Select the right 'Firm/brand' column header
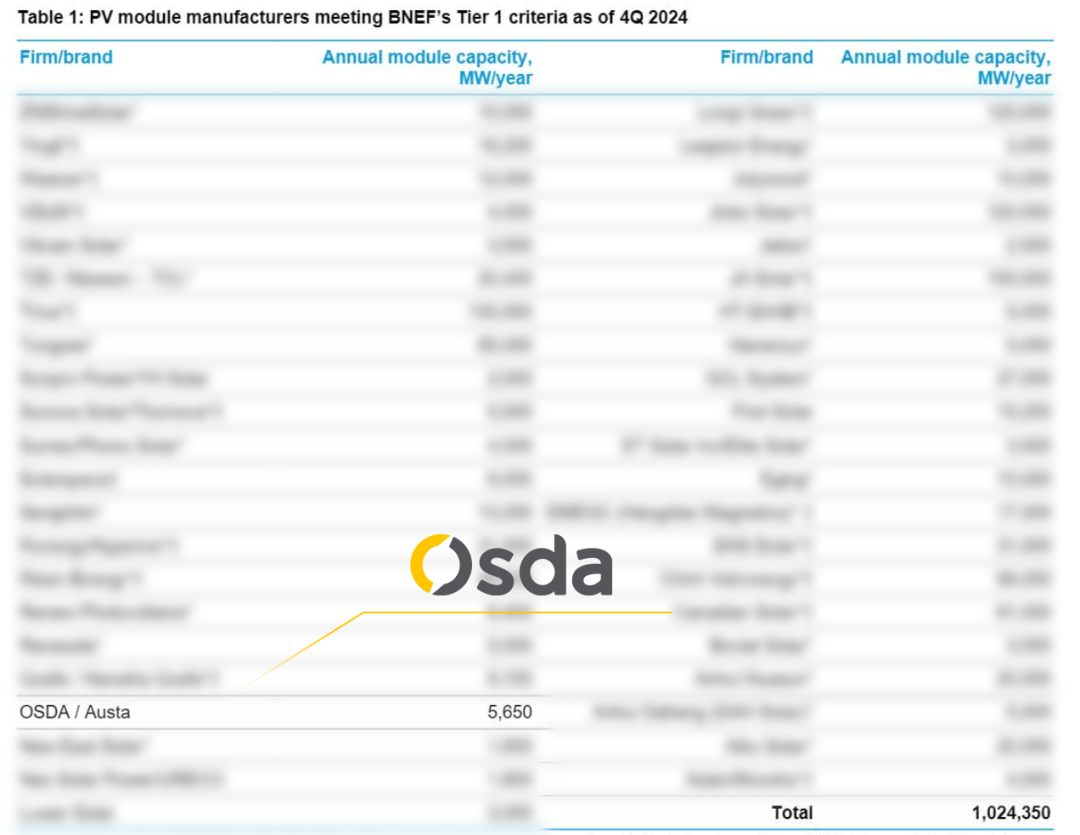 [767, 57]
